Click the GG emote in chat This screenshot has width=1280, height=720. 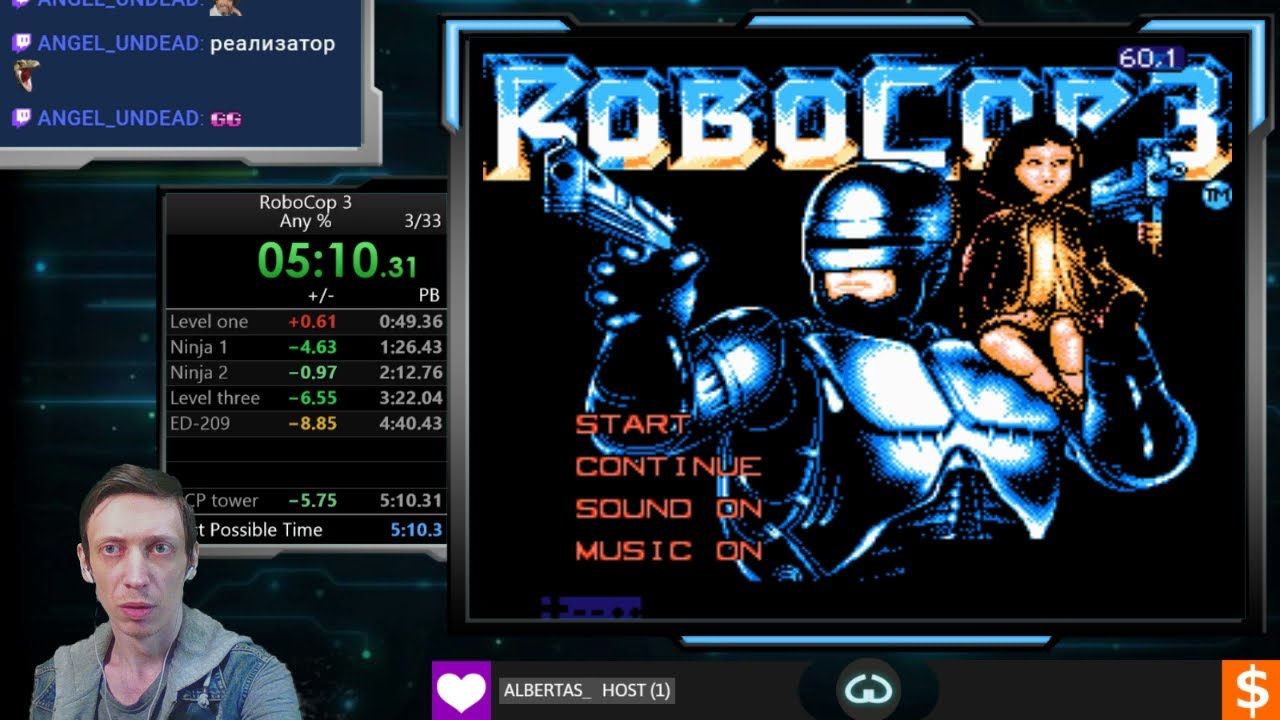point(226,119)
